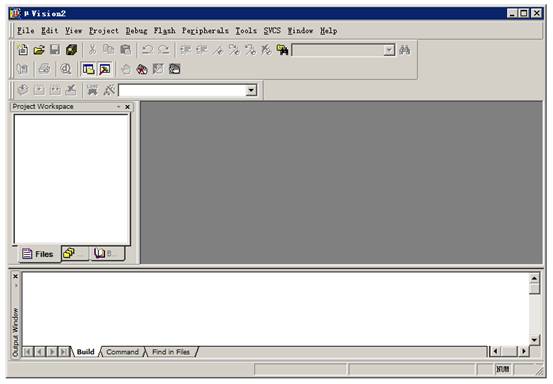Close the Project Workspace panel
This screenshot has height=384, width=553.
pos(127,106)
